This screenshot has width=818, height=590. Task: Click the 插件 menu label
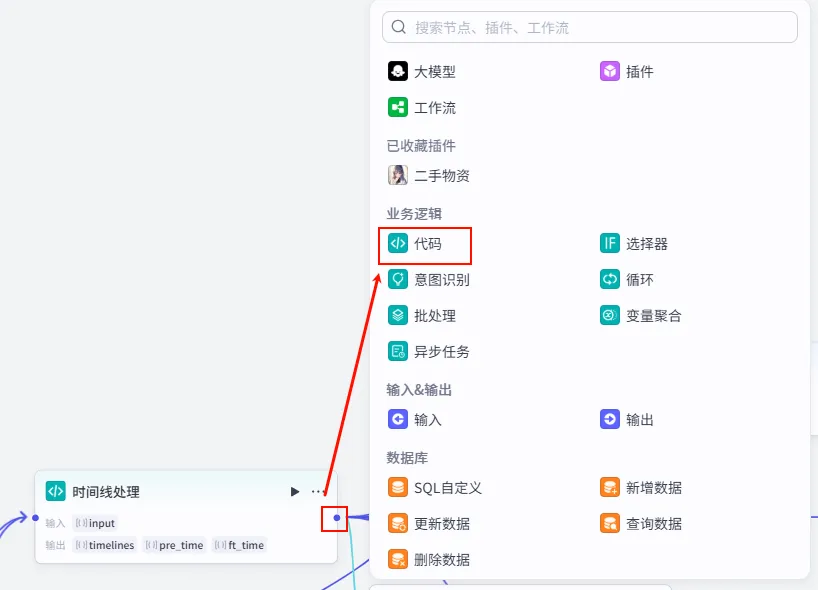coord(640,71)
